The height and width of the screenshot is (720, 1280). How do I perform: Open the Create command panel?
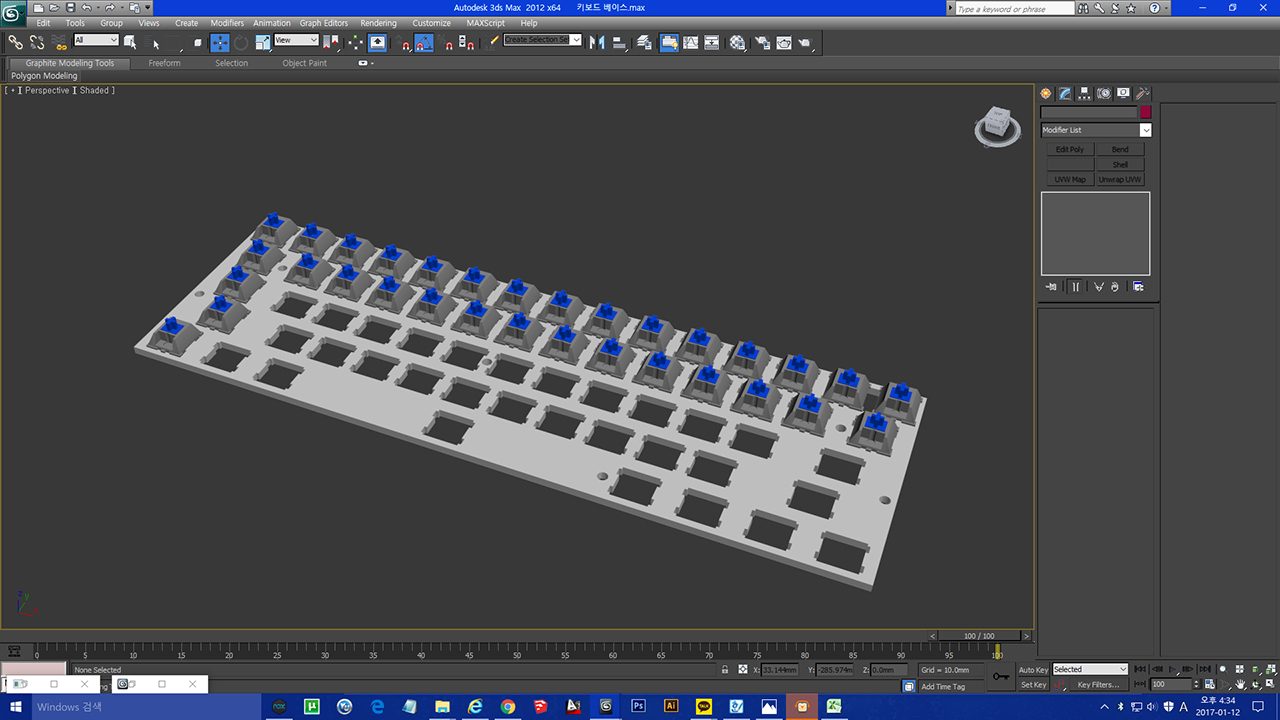click(1046, 93)
